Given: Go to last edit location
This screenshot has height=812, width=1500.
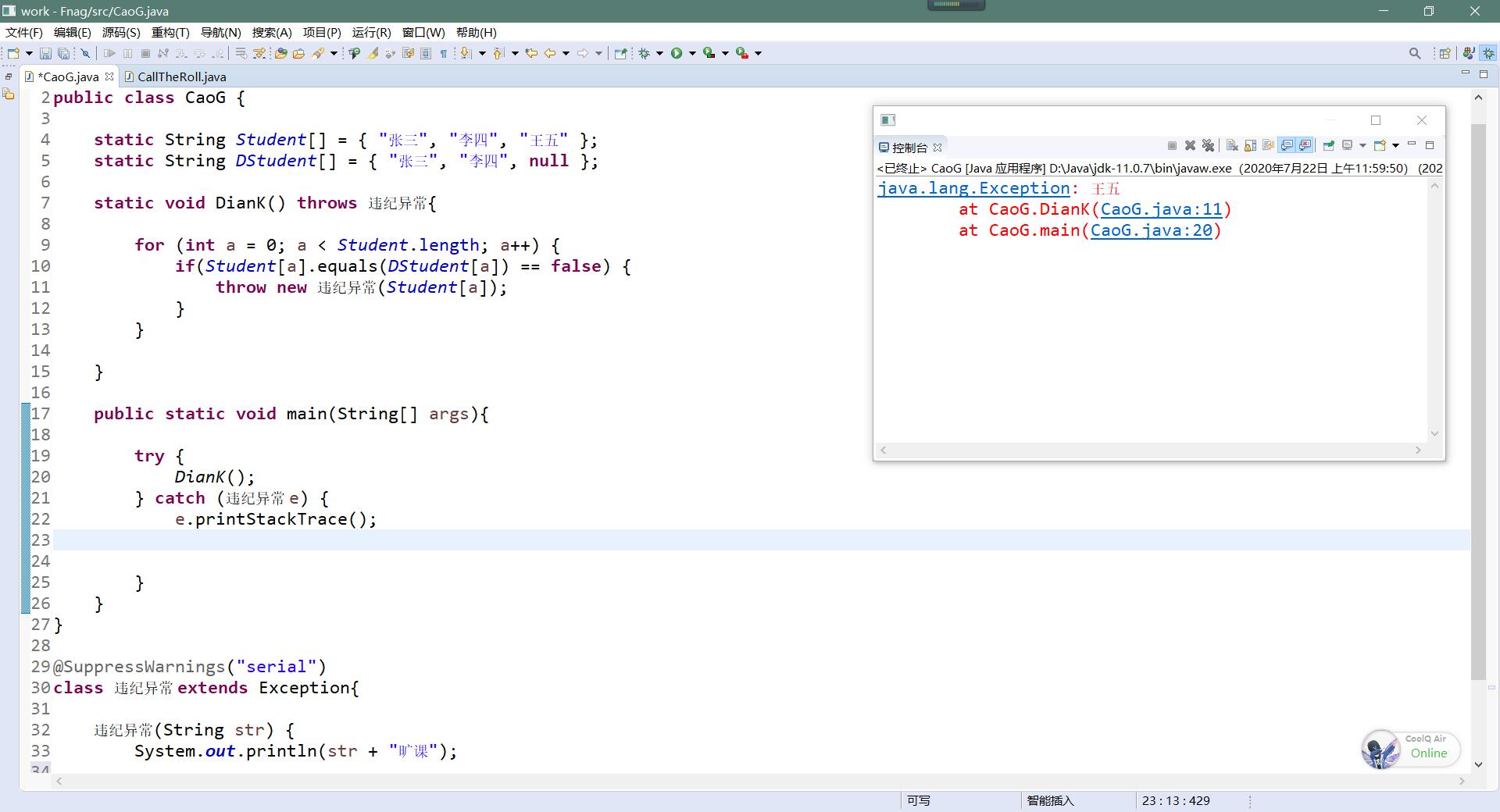Looking at the screenshot, I should click(531, 53).
